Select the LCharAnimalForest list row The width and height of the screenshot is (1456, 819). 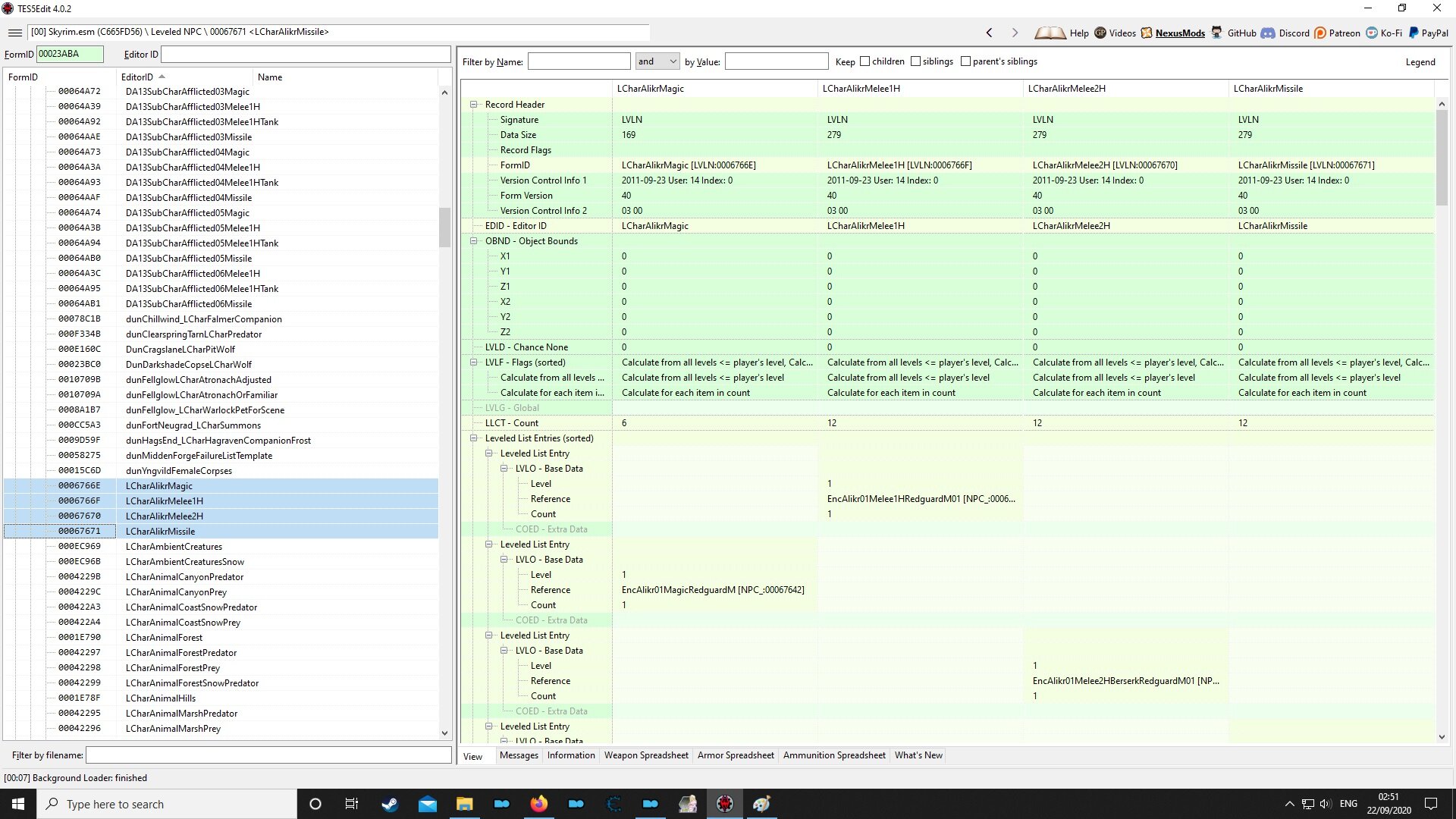pos(221,637)
